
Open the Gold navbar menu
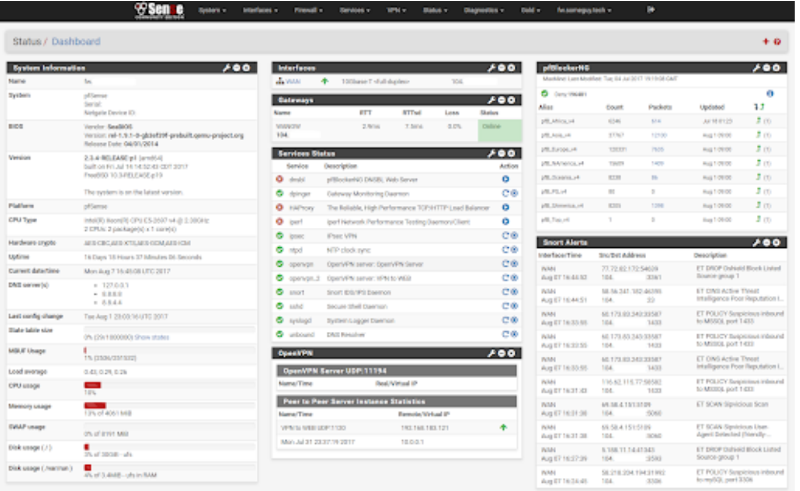[x=530, y=10]
